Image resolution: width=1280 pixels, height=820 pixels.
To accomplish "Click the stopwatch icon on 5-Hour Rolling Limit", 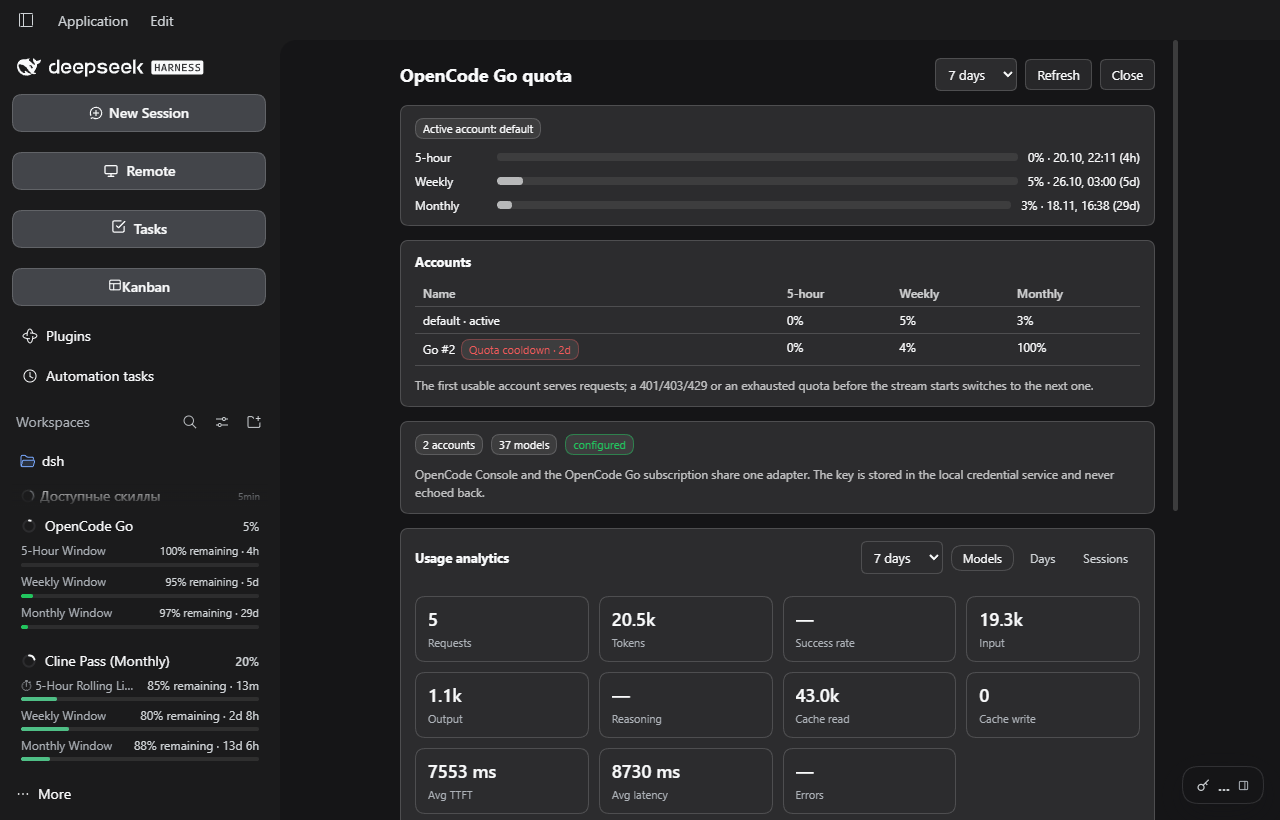I will pos(27,686).
